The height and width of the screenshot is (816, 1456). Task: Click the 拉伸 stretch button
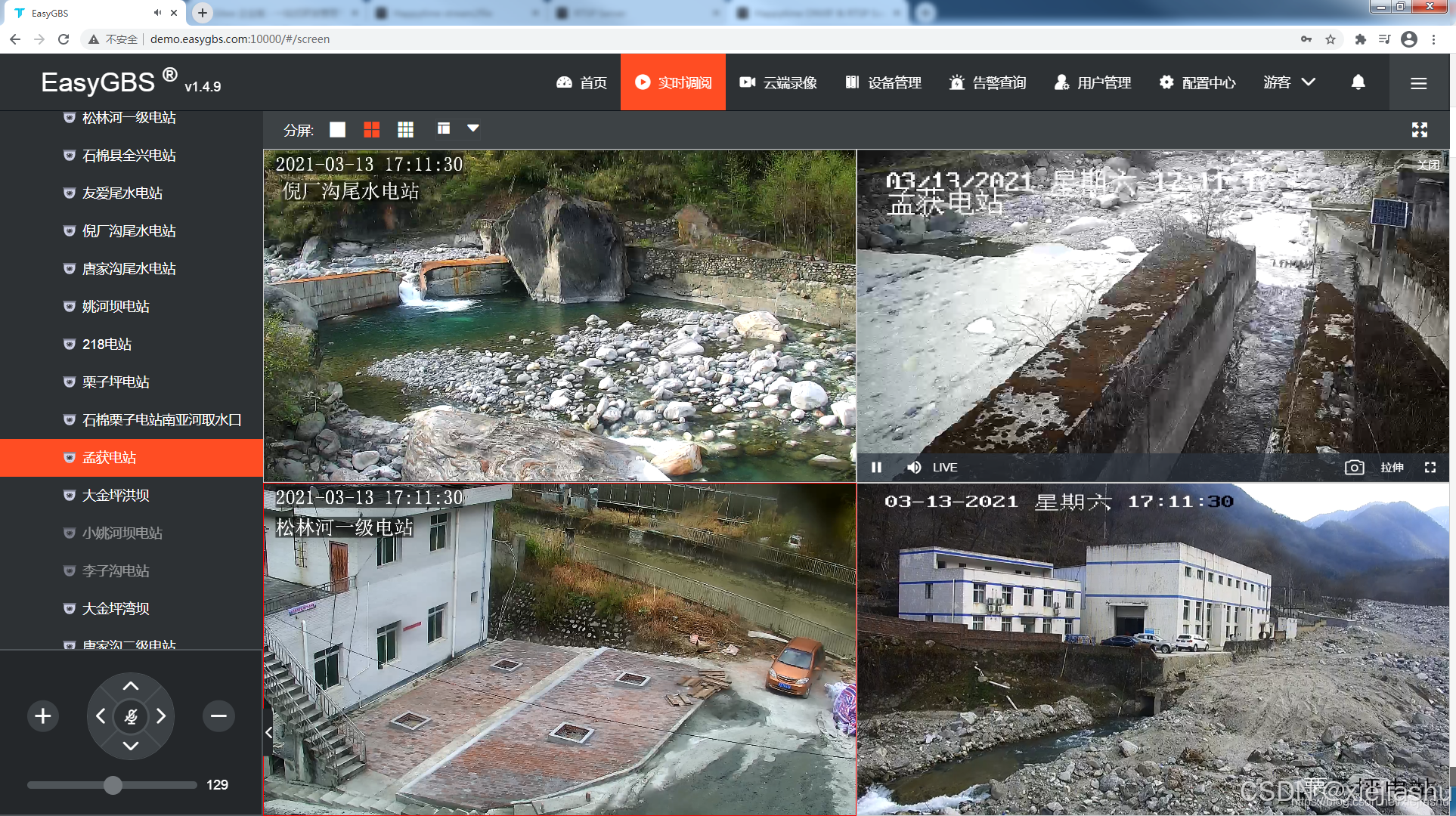click(1392, 468)
